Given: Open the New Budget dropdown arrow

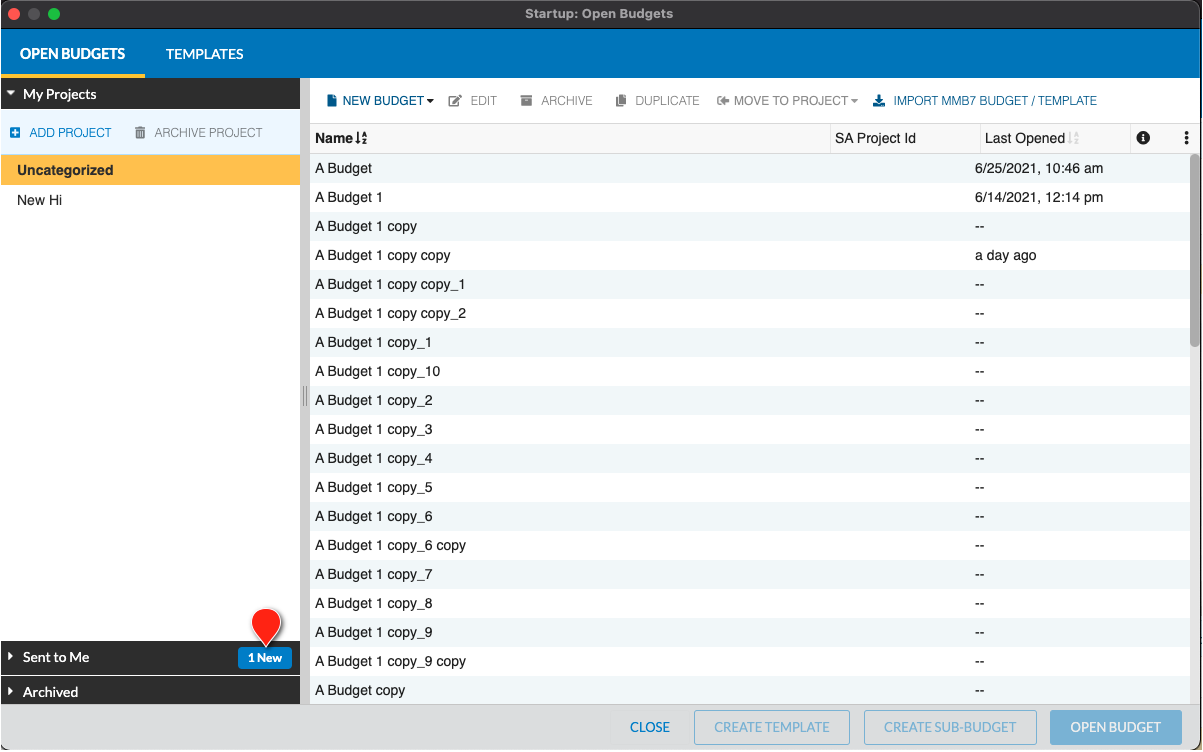Looking at the screenshot, I should coord(430,101).
